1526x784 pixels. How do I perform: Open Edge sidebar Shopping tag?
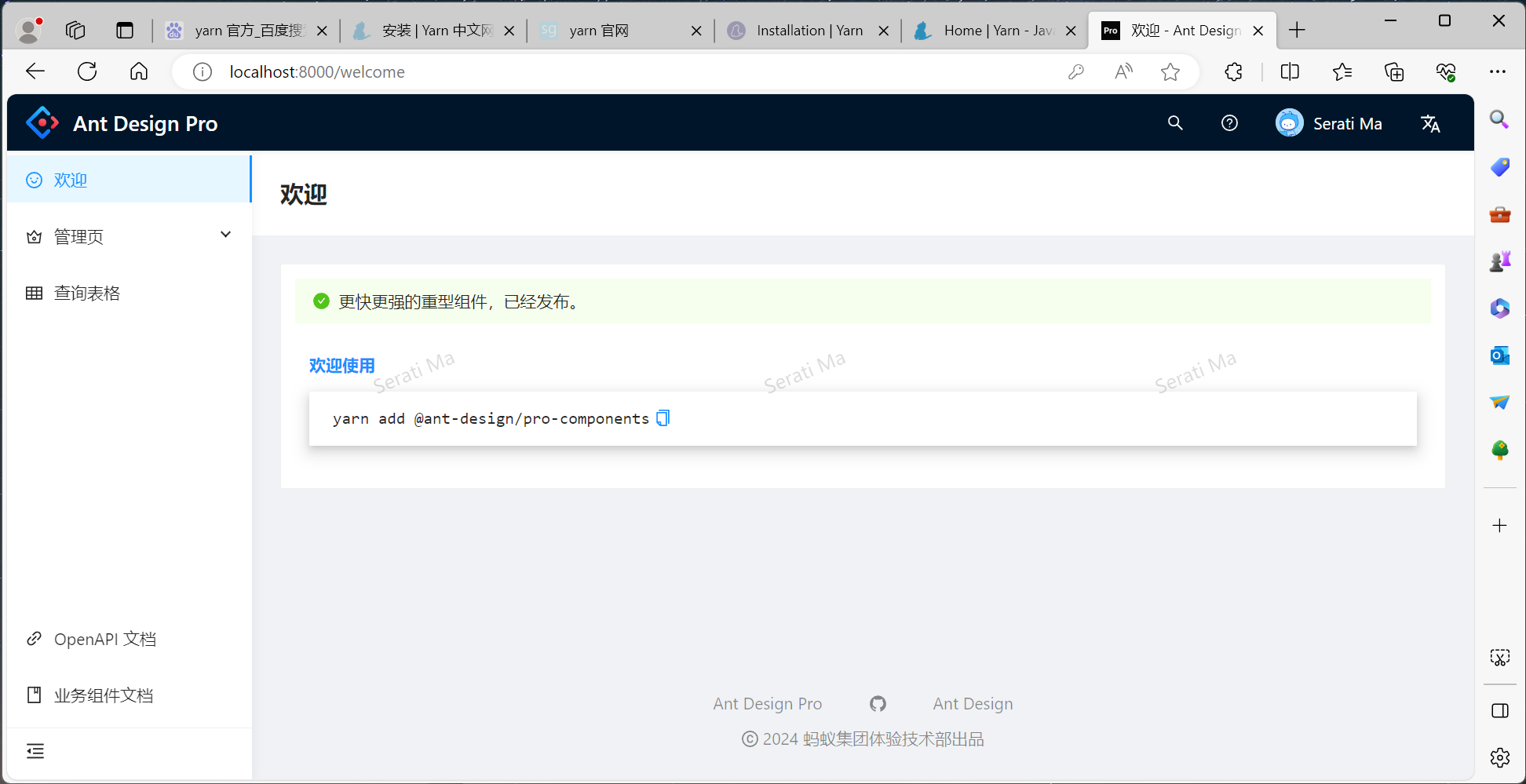1499,166
